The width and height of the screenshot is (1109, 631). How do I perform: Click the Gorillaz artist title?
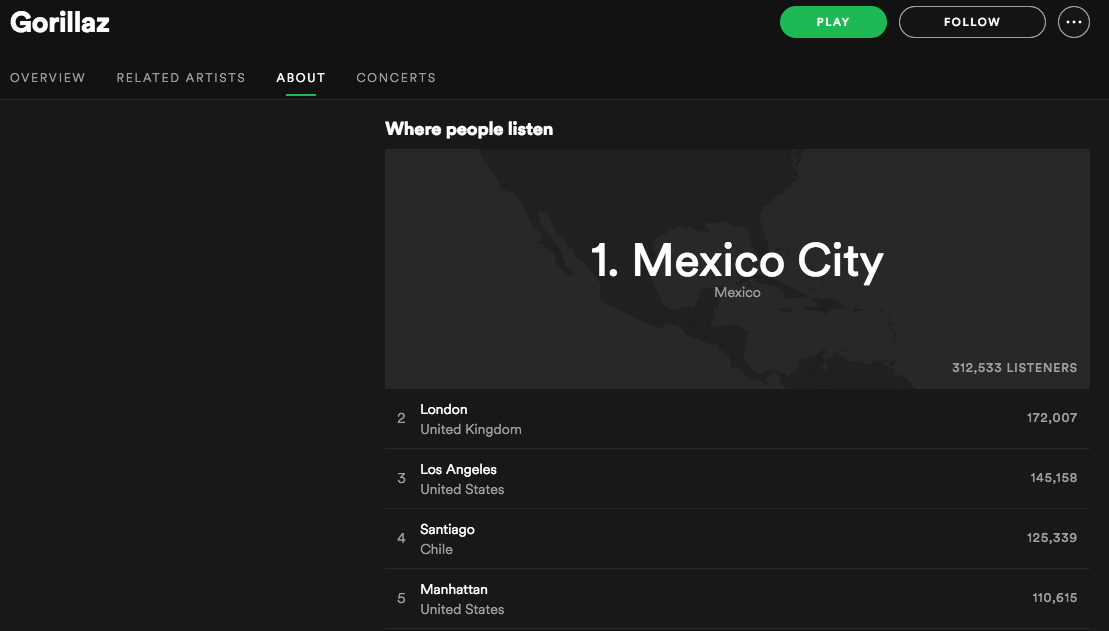click(60, 23)
